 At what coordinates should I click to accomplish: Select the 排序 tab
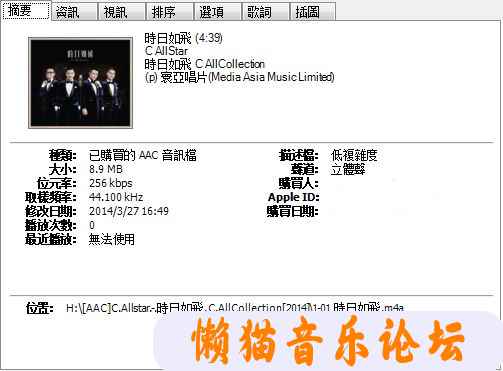point(170,12)
